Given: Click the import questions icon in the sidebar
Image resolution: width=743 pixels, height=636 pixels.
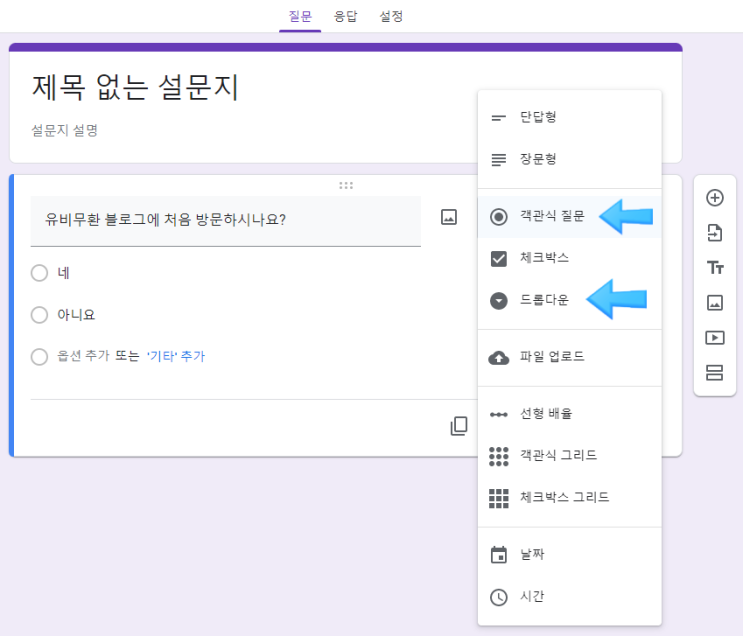Looking at the screenshot, I should click(715, 233).
